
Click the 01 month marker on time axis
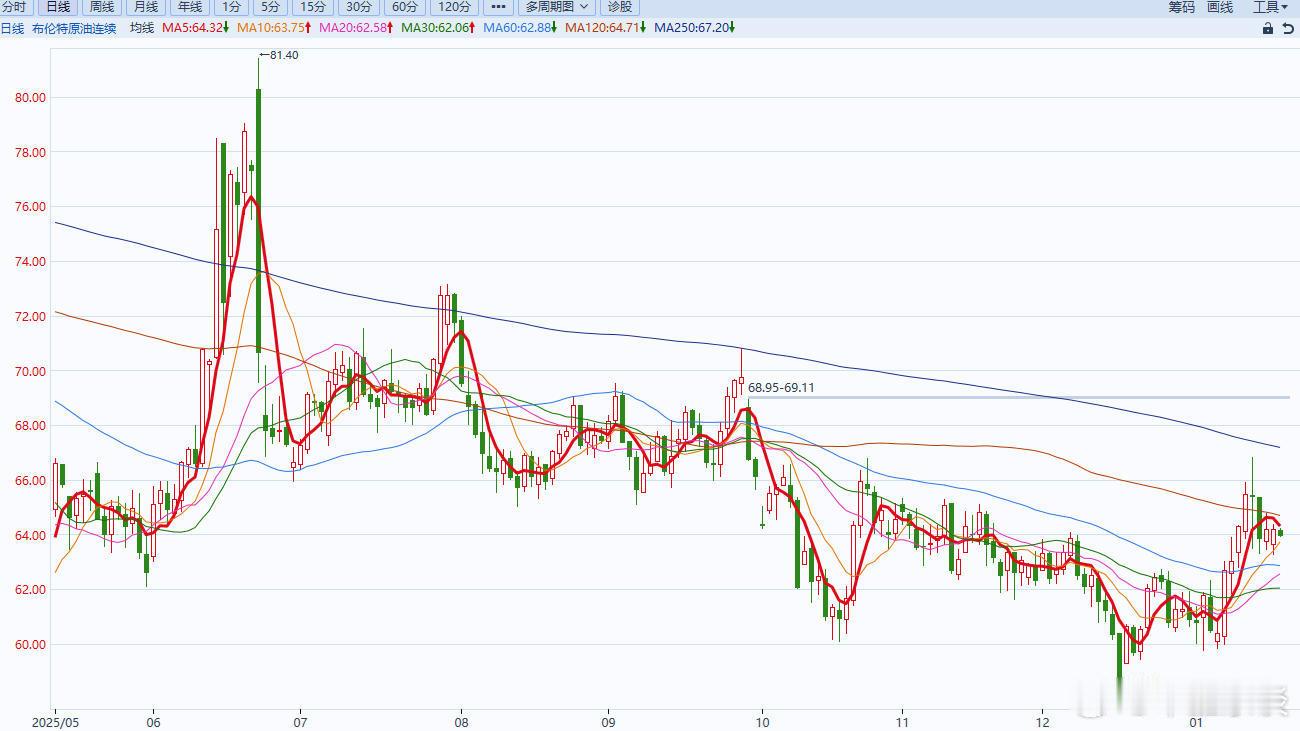point(1196,722)
